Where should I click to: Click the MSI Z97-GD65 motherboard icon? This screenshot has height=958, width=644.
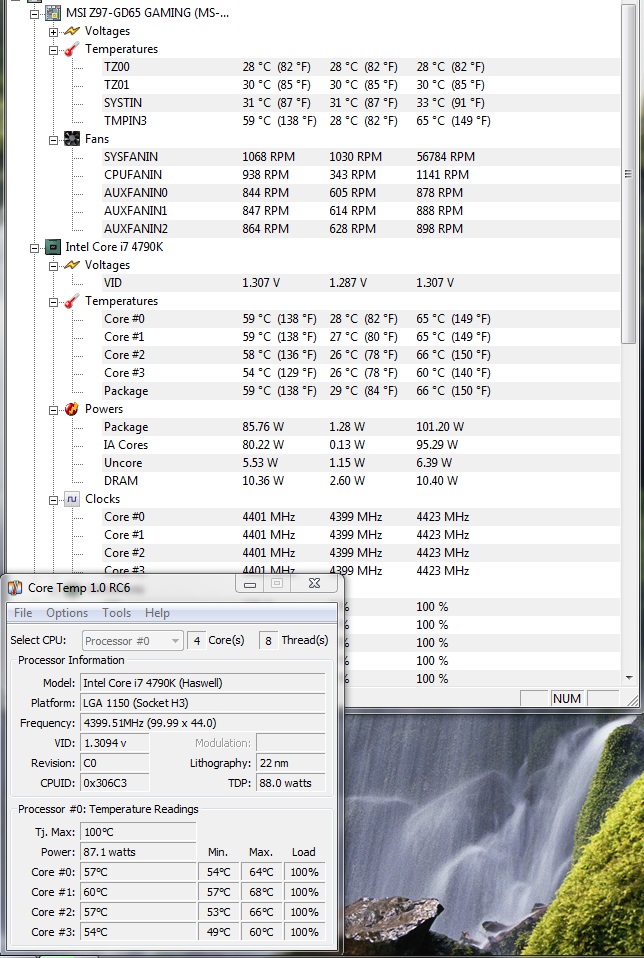[53, 13]
